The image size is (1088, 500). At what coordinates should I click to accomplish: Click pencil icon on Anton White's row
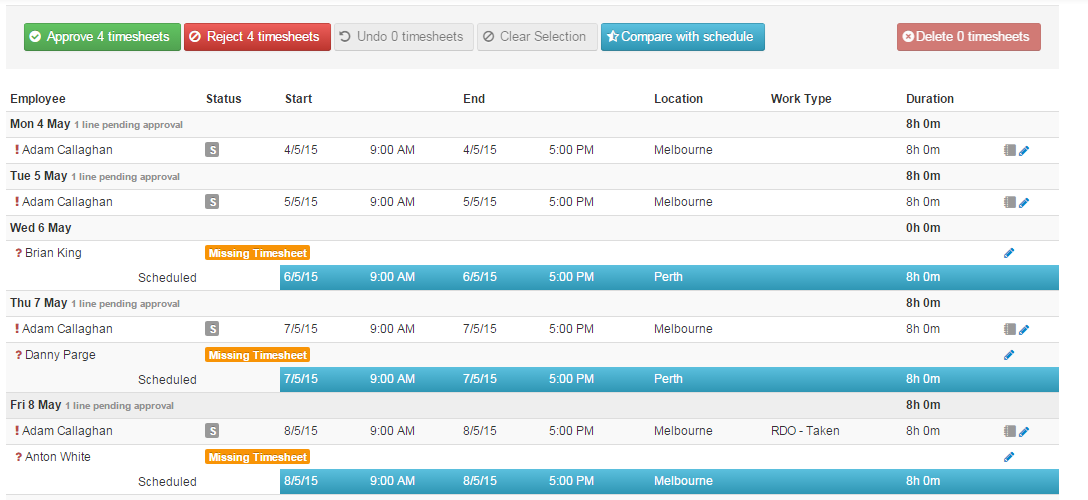[x=1009, y=457]
